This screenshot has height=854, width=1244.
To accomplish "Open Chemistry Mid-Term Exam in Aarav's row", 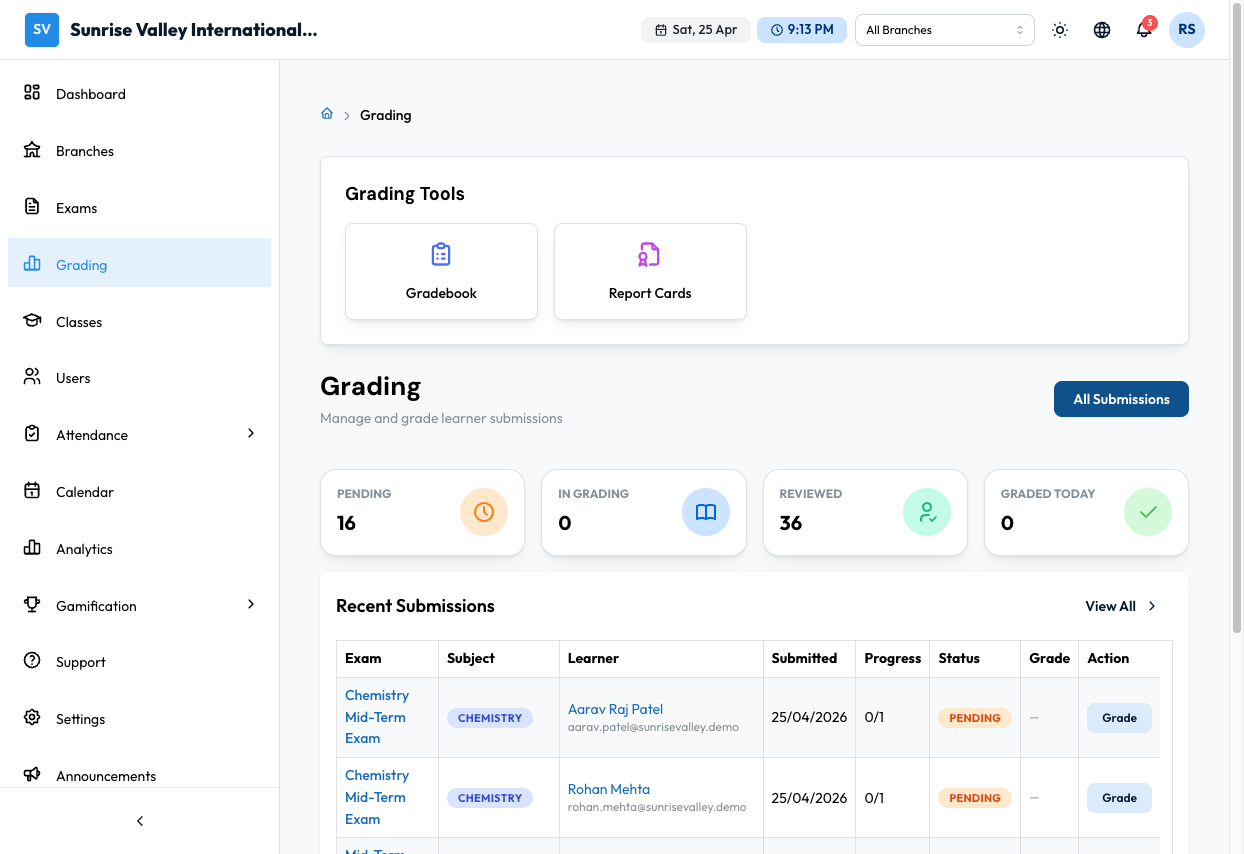I will (377, 717).
